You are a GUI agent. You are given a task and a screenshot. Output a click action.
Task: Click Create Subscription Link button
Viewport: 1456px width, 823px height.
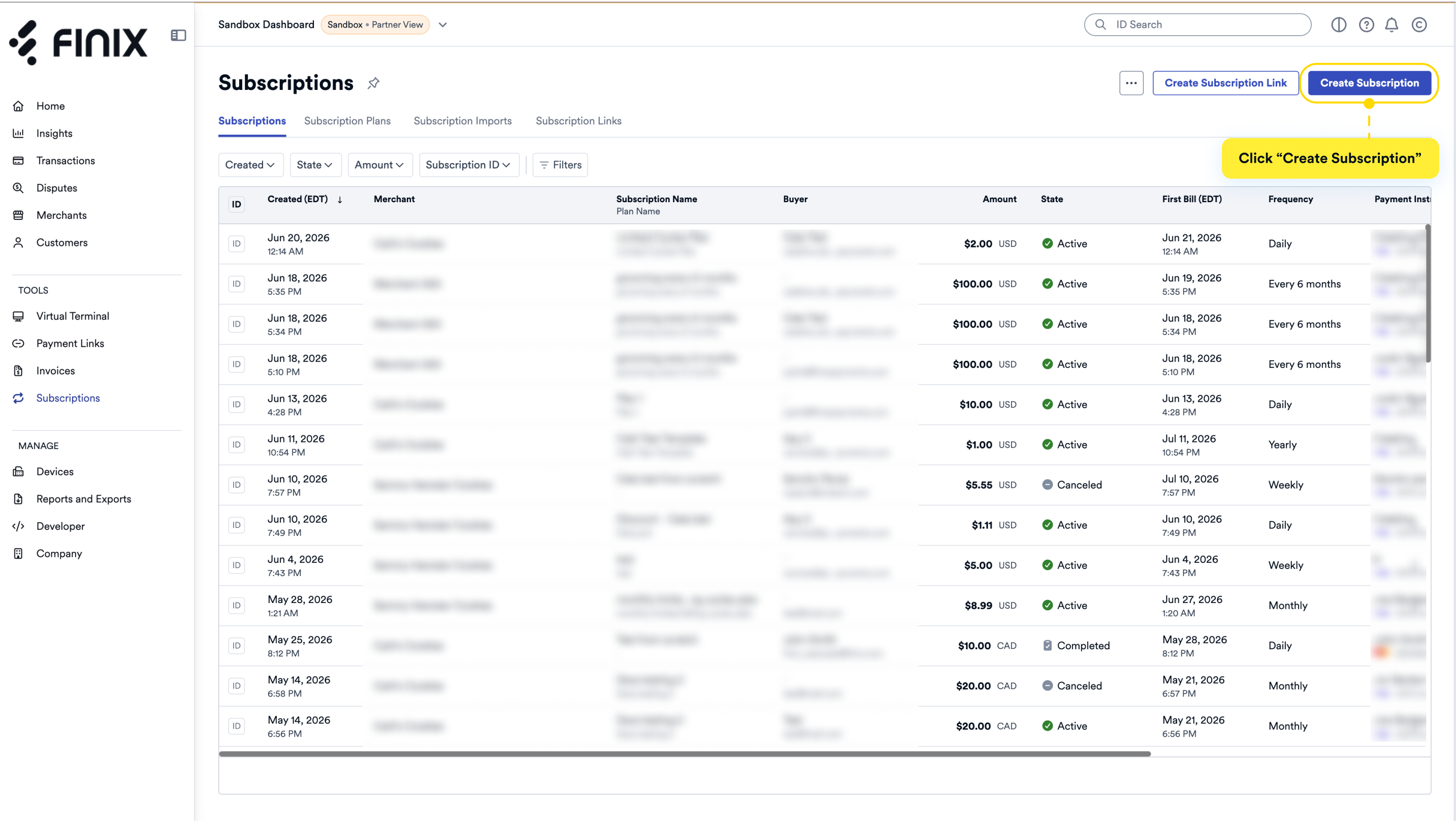click(x=1225, y=83)
